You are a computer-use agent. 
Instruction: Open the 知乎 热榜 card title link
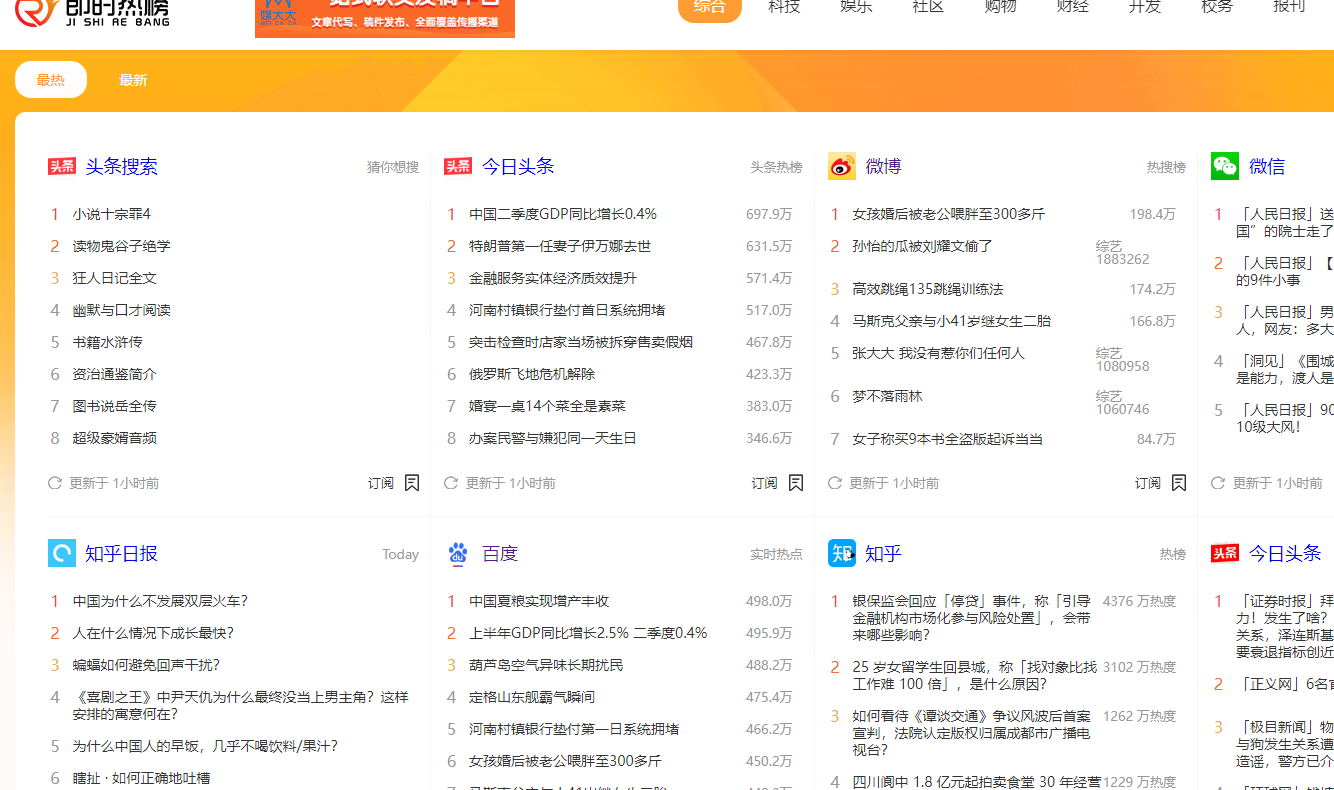pyautogui.click(x=883, y=553)
